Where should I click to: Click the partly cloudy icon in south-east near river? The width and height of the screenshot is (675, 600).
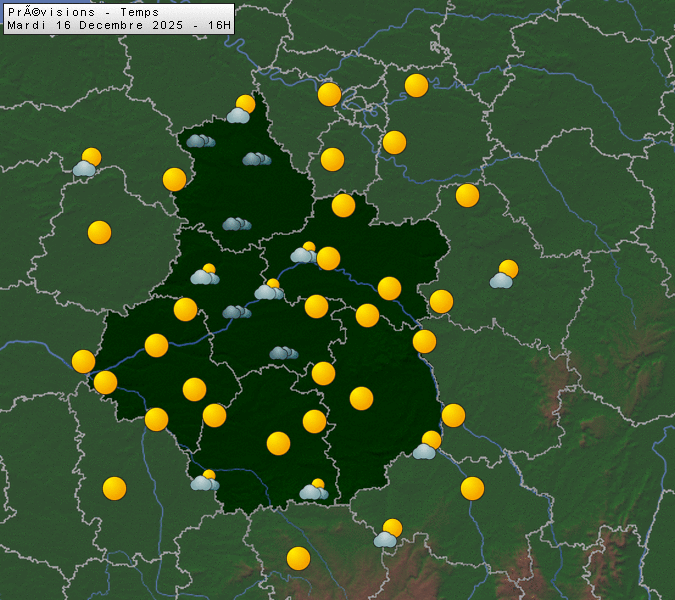pyautogui.click(x=427, y=446)
